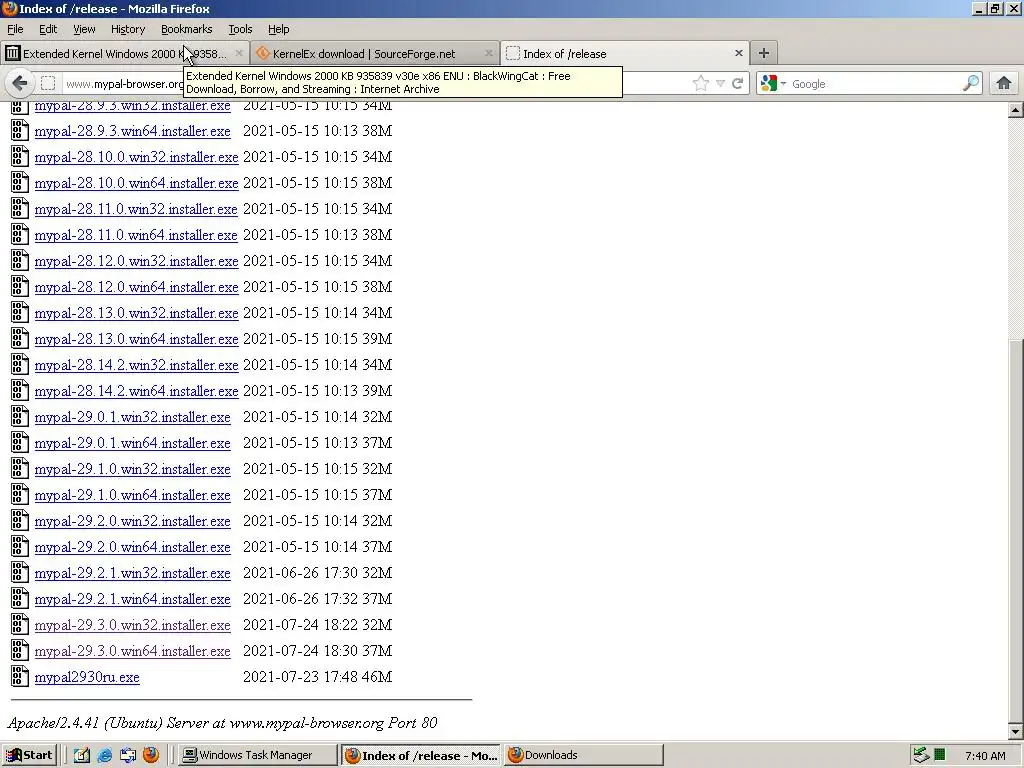
Task: Open a new tab with plus button
Action: (x=763, y=53)
